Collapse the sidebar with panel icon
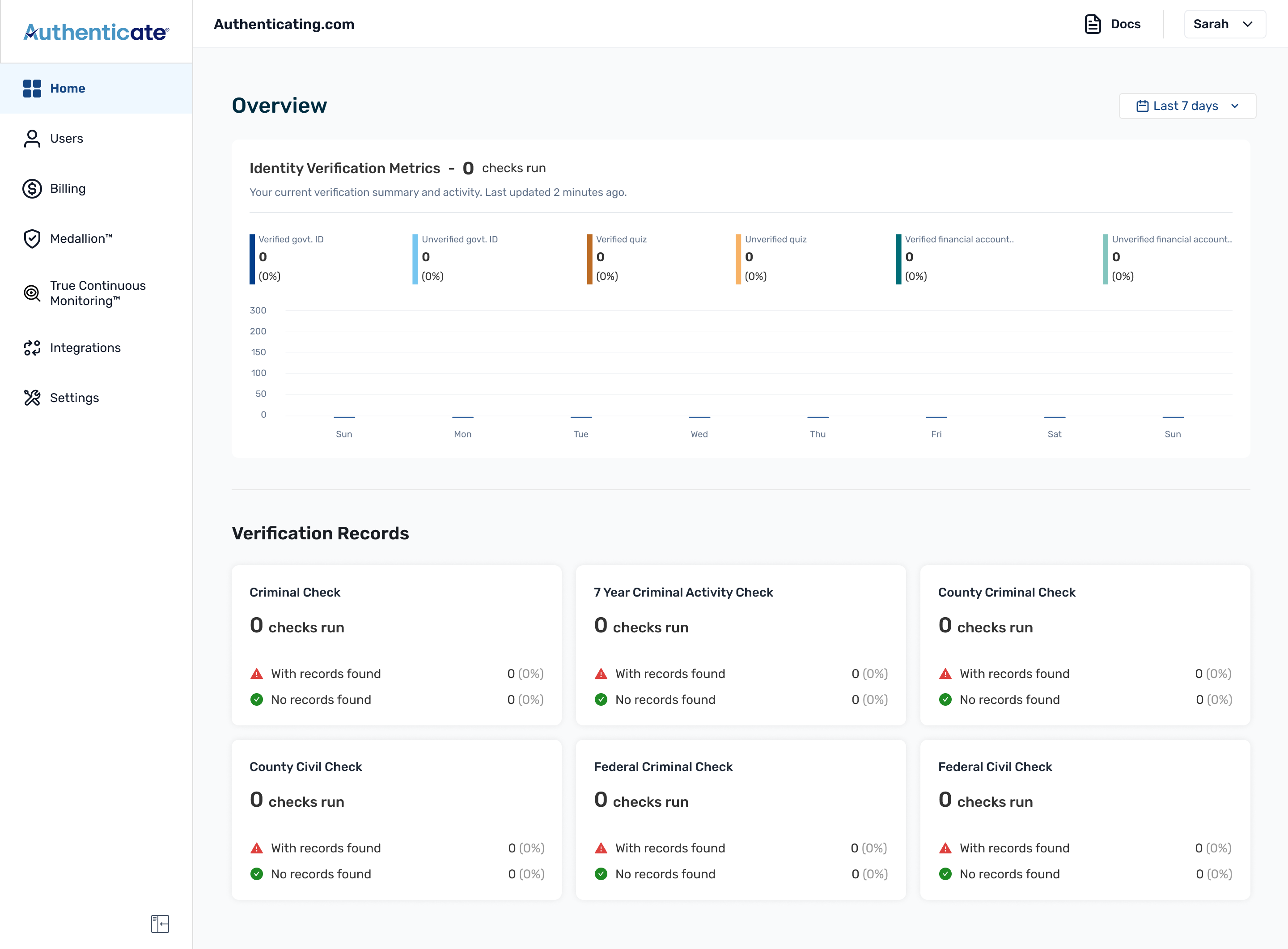 point(160,924)
